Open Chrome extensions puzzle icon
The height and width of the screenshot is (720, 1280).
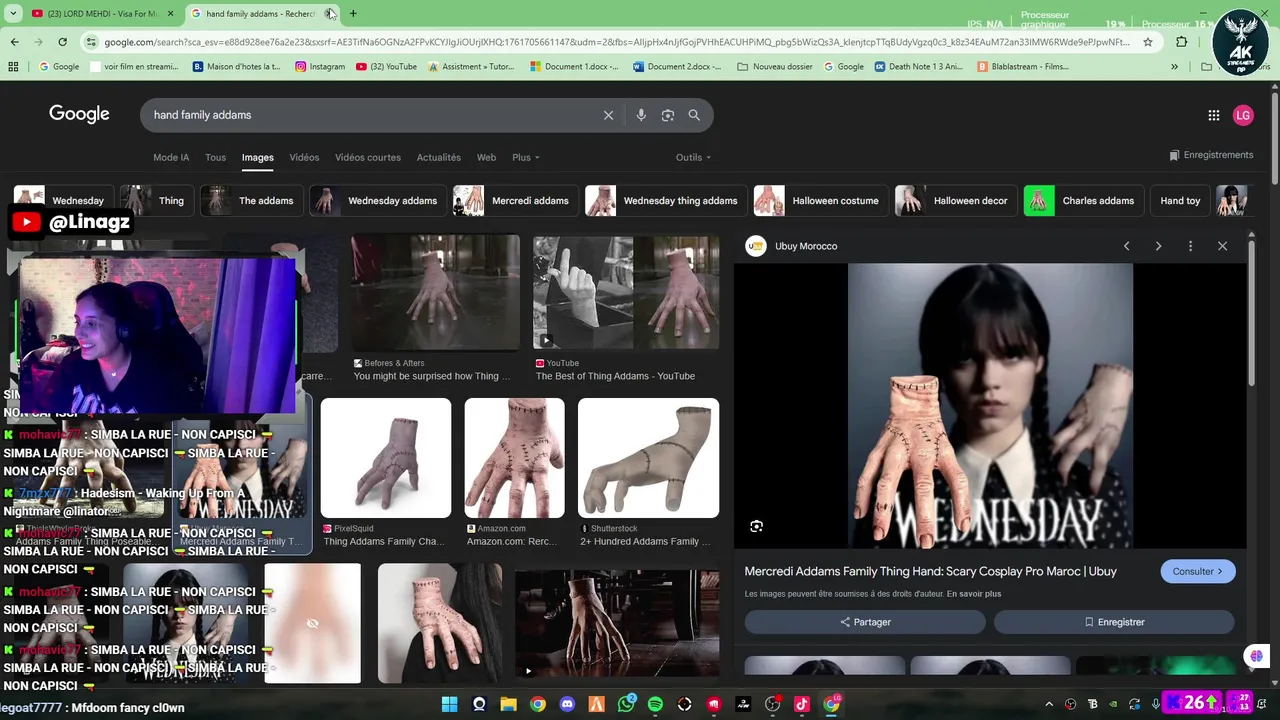click(x=1182, y=42)
